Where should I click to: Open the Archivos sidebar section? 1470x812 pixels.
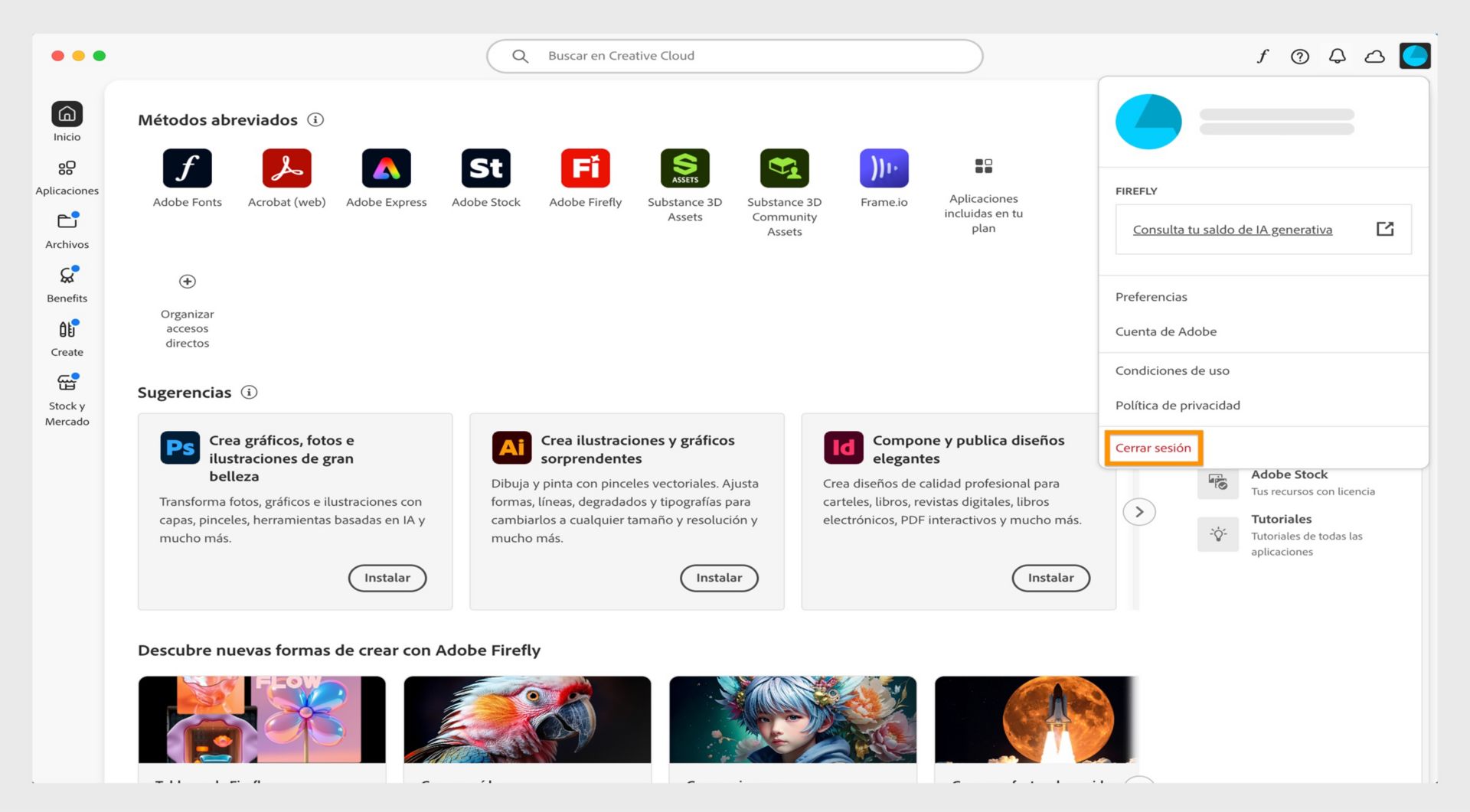67,230
